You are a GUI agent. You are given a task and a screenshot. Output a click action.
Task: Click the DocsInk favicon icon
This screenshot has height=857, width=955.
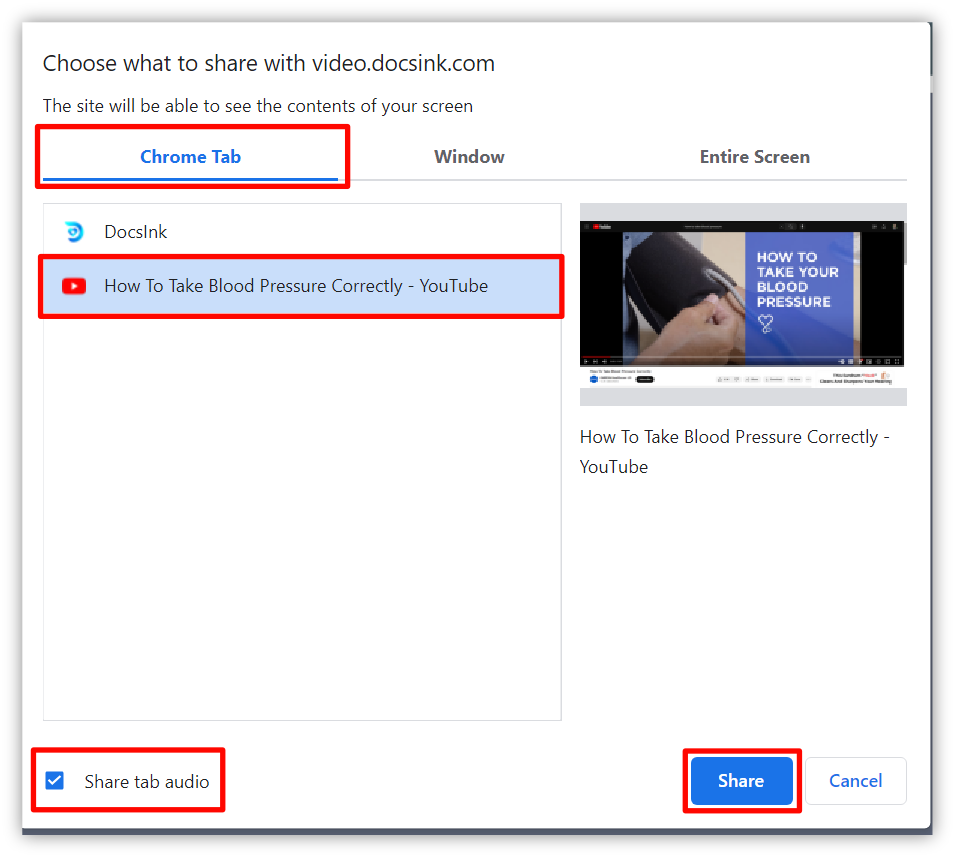(x=74, y=232)
